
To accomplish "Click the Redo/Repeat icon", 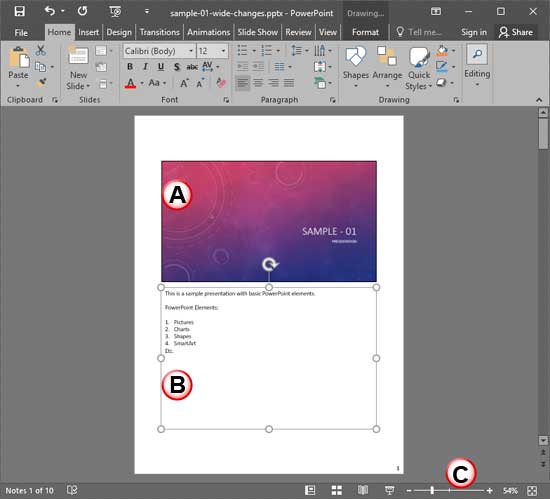I will (82, 12).
